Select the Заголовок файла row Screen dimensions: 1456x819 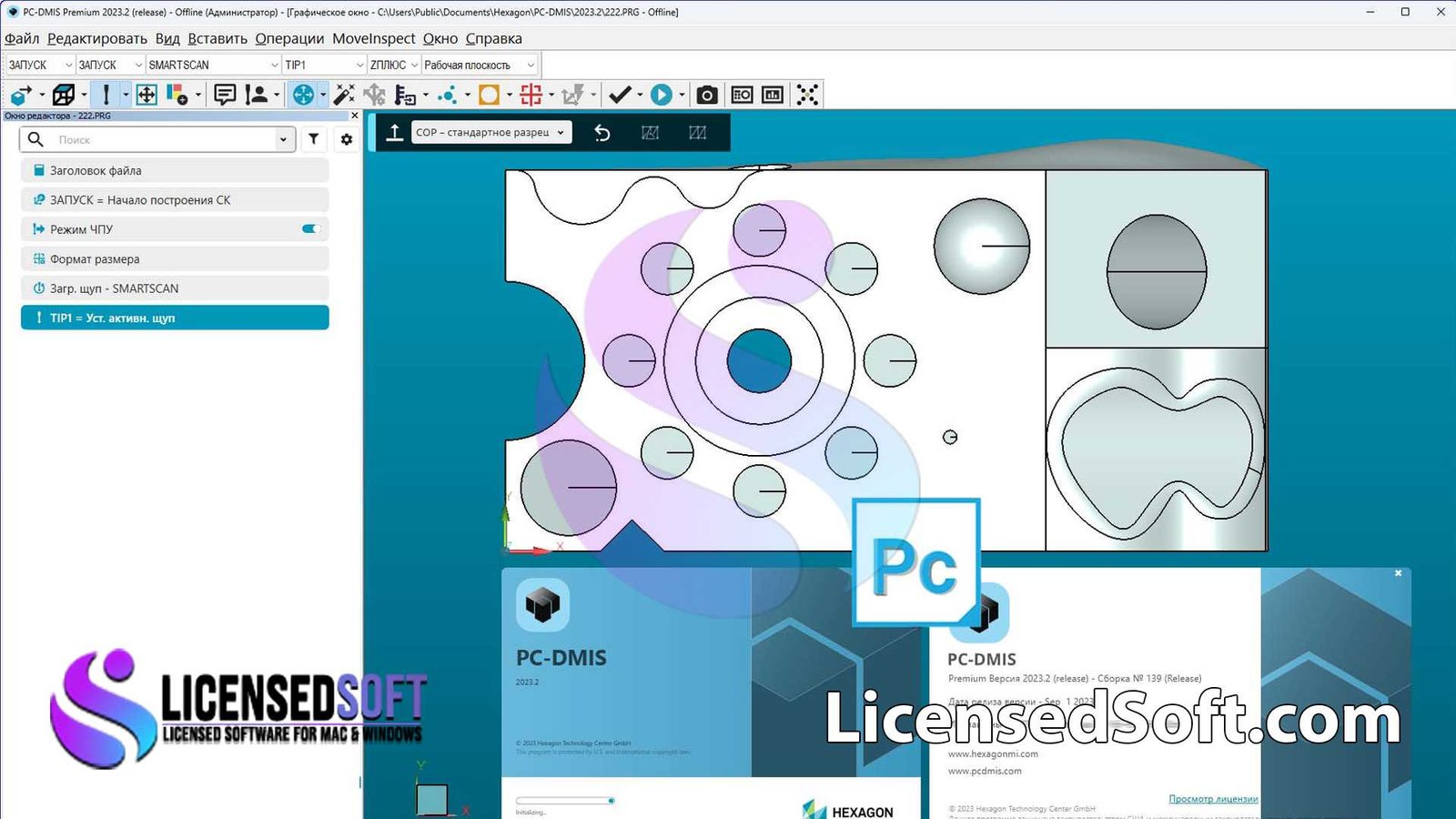[x=175, y=170]
